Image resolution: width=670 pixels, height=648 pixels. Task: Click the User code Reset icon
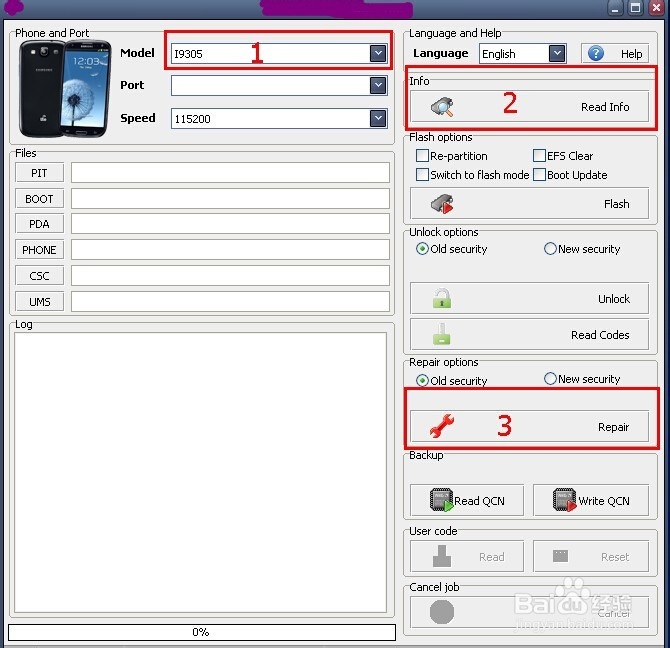560,556
